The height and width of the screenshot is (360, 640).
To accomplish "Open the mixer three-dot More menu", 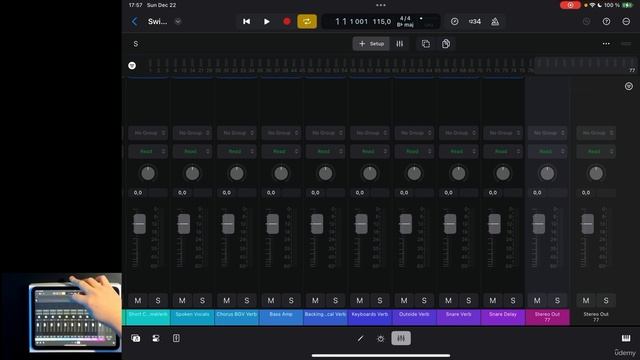I will click(606, 44).
